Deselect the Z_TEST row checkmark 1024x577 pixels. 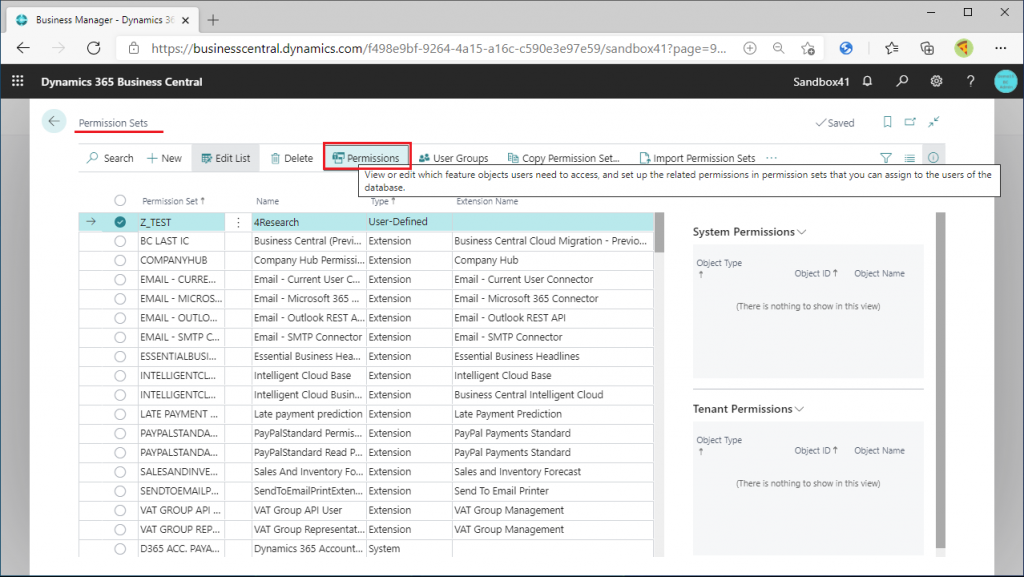120,222
